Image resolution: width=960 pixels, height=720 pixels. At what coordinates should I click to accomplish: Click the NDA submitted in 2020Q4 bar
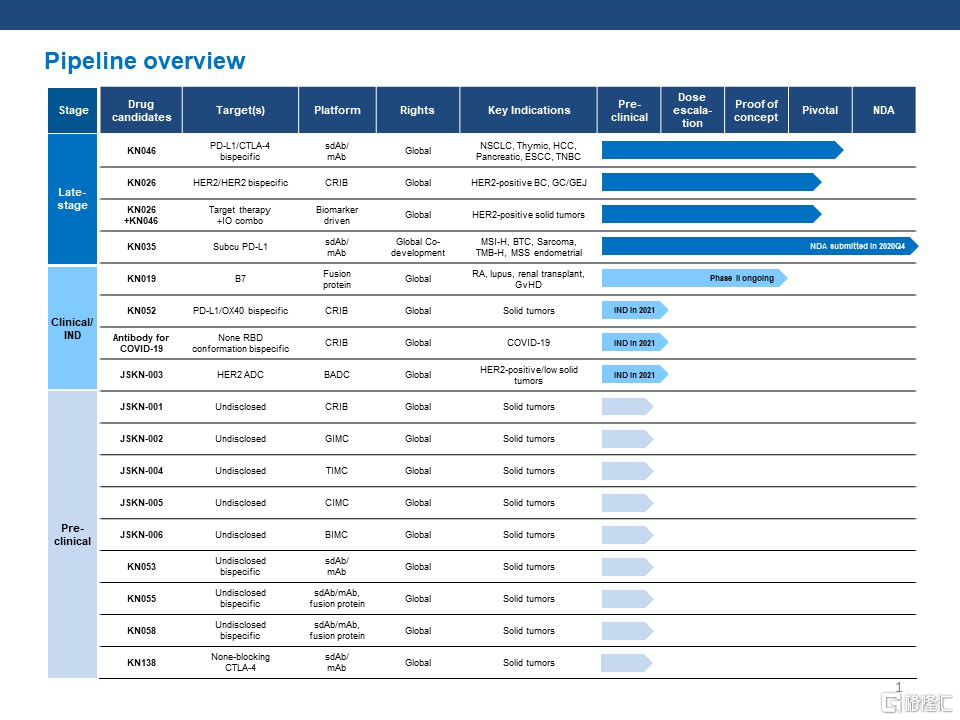click(x=758, y=246)
